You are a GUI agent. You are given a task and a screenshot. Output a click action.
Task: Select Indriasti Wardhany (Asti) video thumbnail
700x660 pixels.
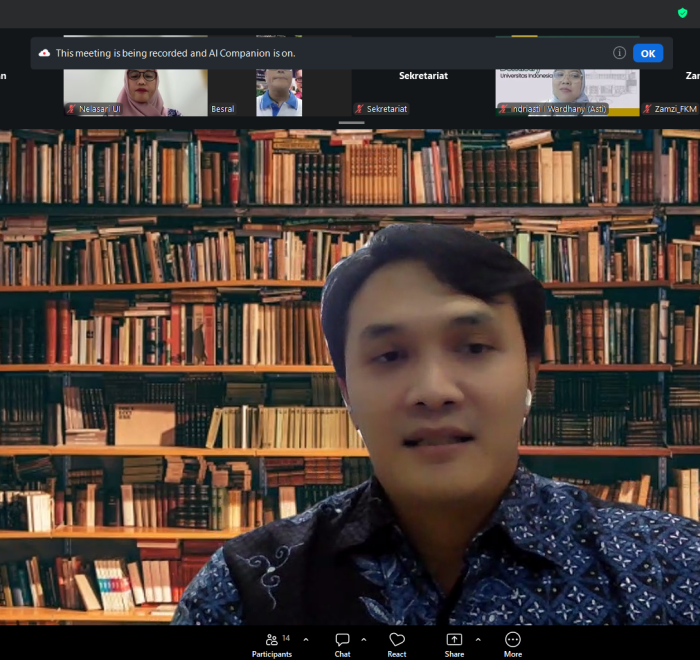coord(567,92)
